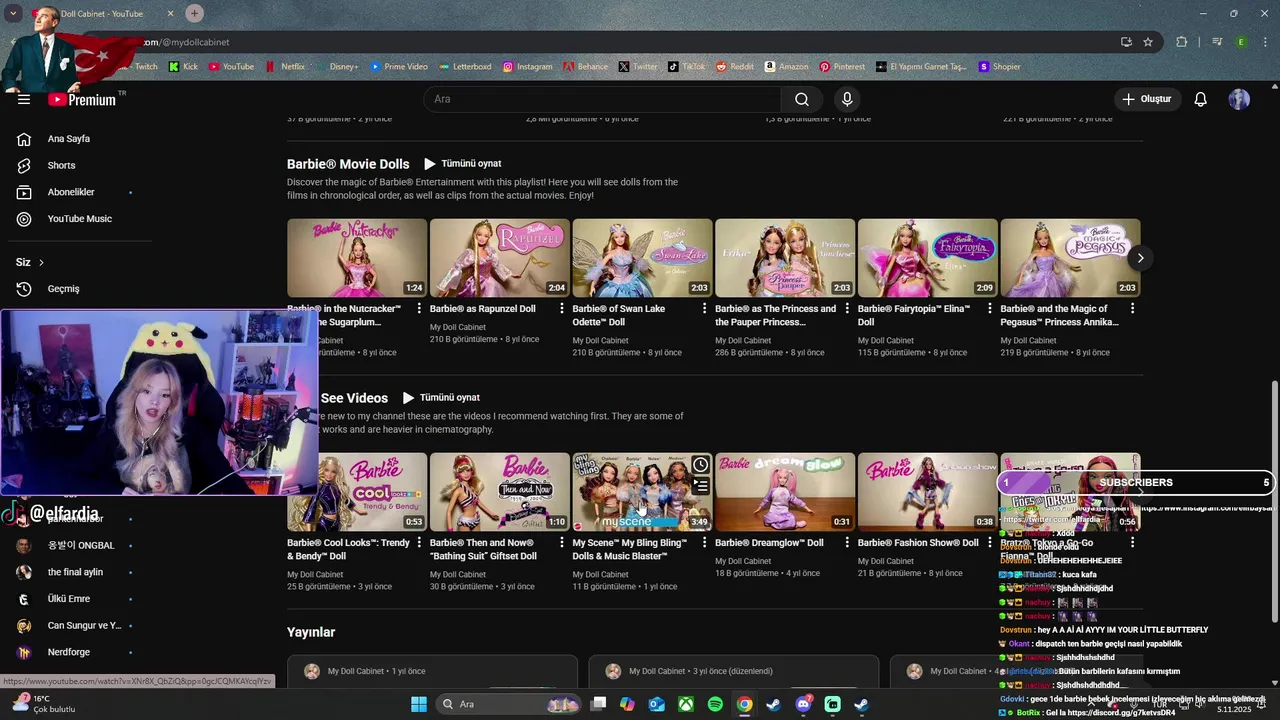Open Discord from the taskbar

pos(803,704)
